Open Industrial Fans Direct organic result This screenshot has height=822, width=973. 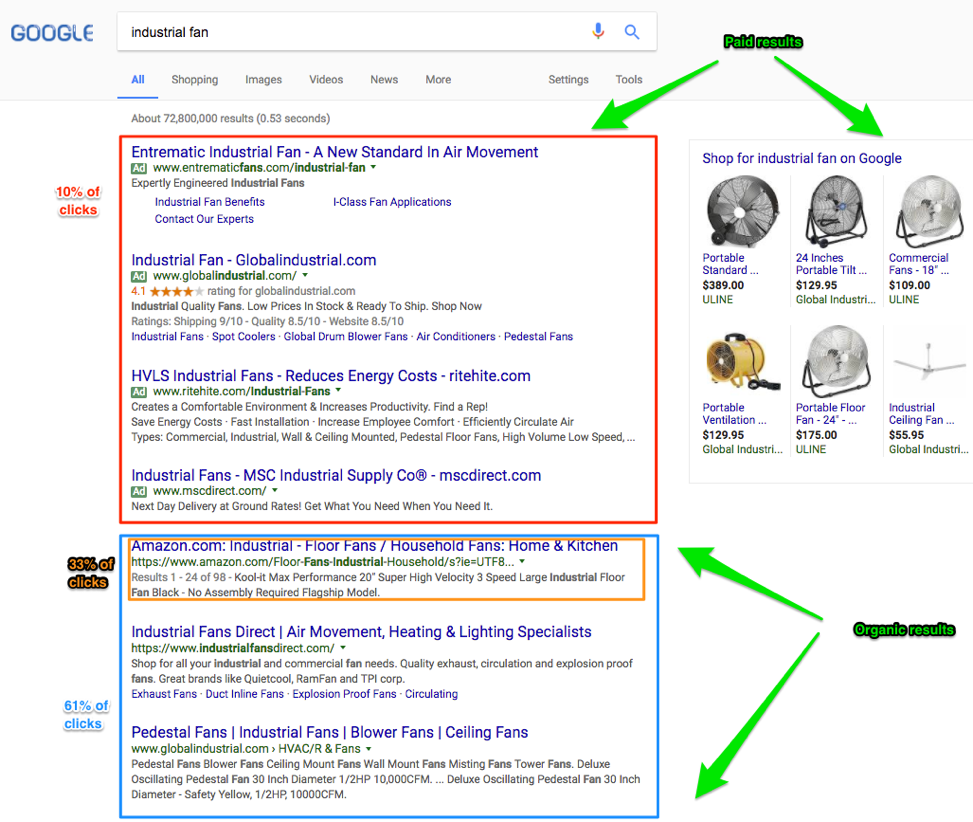tap(361, 632)
